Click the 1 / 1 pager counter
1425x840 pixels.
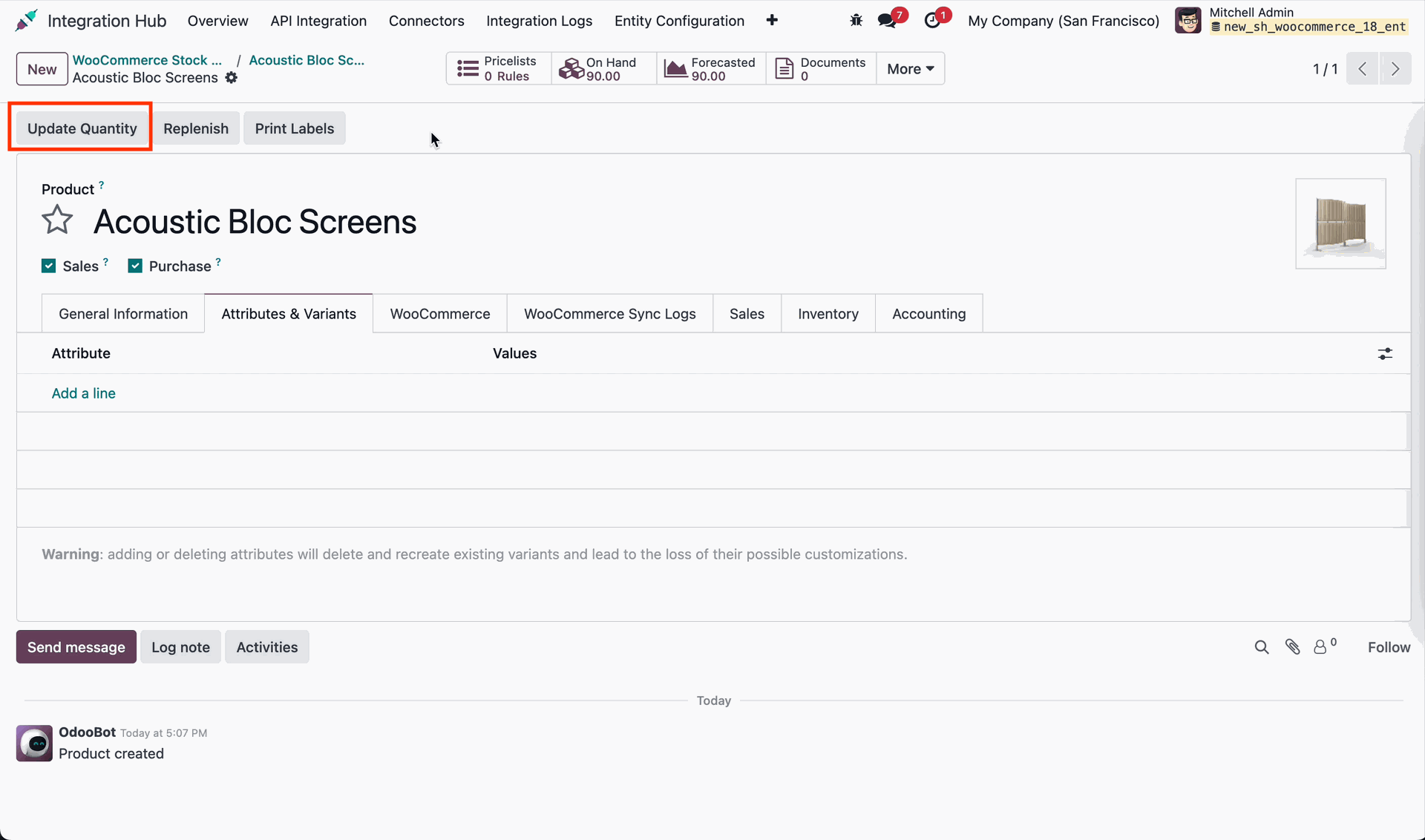(x=1325, y=69)
